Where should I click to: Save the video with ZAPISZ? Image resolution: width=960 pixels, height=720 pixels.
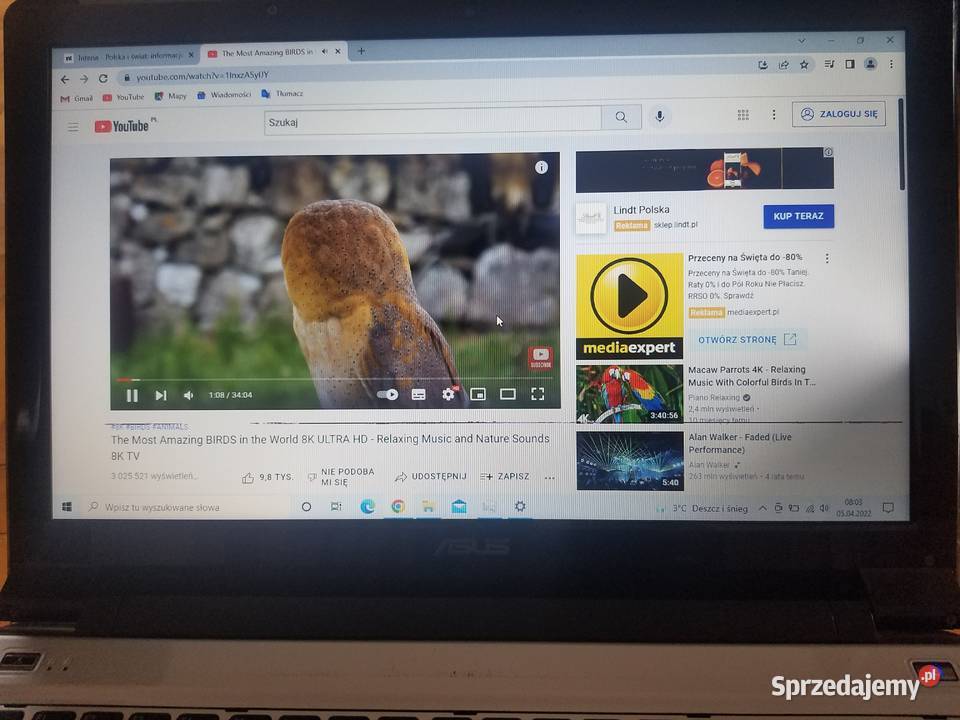click(x=505, y=476)
